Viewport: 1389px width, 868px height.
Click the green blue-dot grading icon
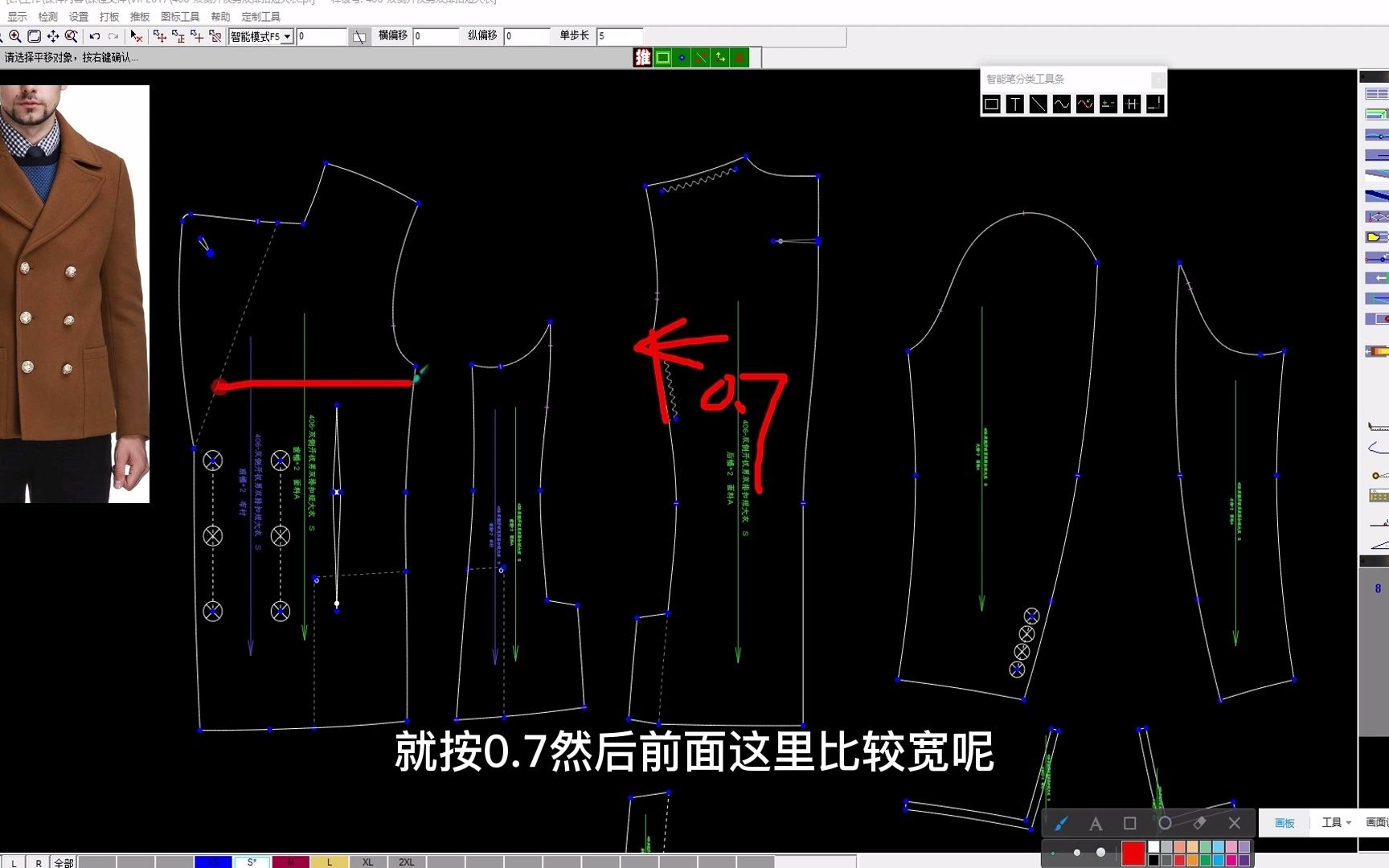(682, 57)
